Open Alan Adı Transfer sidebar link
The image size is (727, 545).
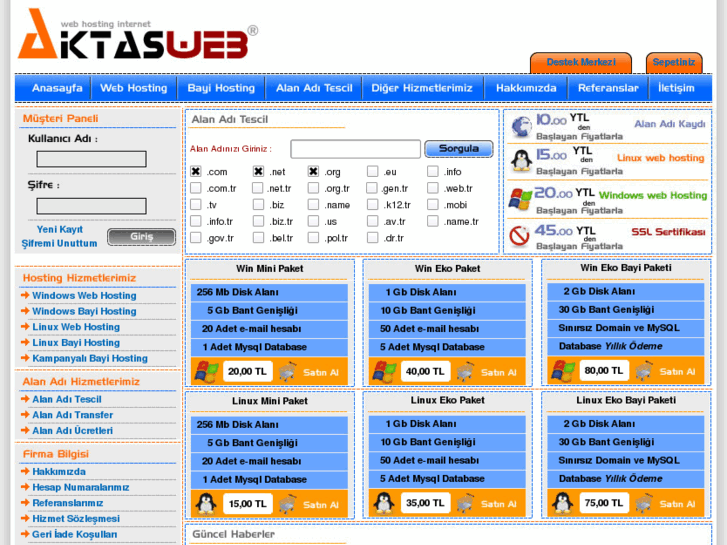tap(72, 415)
